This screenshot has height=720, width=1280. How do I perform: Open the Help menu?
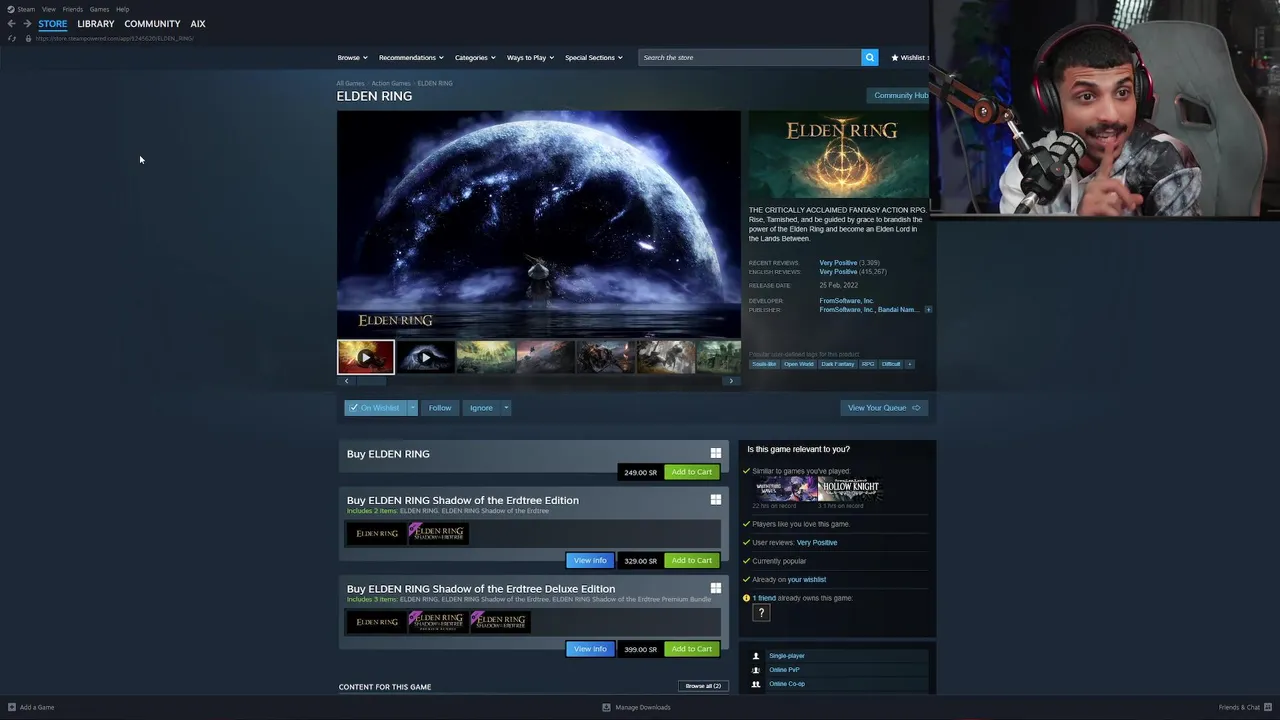point(122,9)
